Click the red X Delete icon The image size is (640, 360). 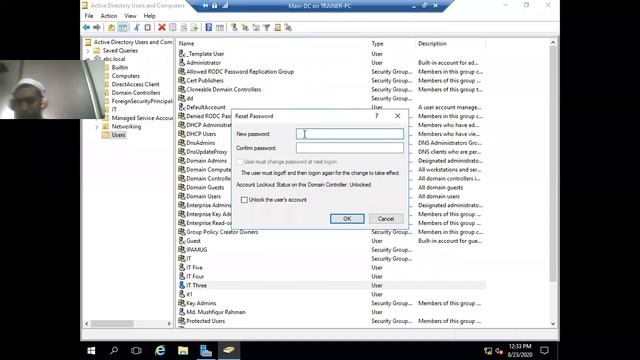point(162,27)
